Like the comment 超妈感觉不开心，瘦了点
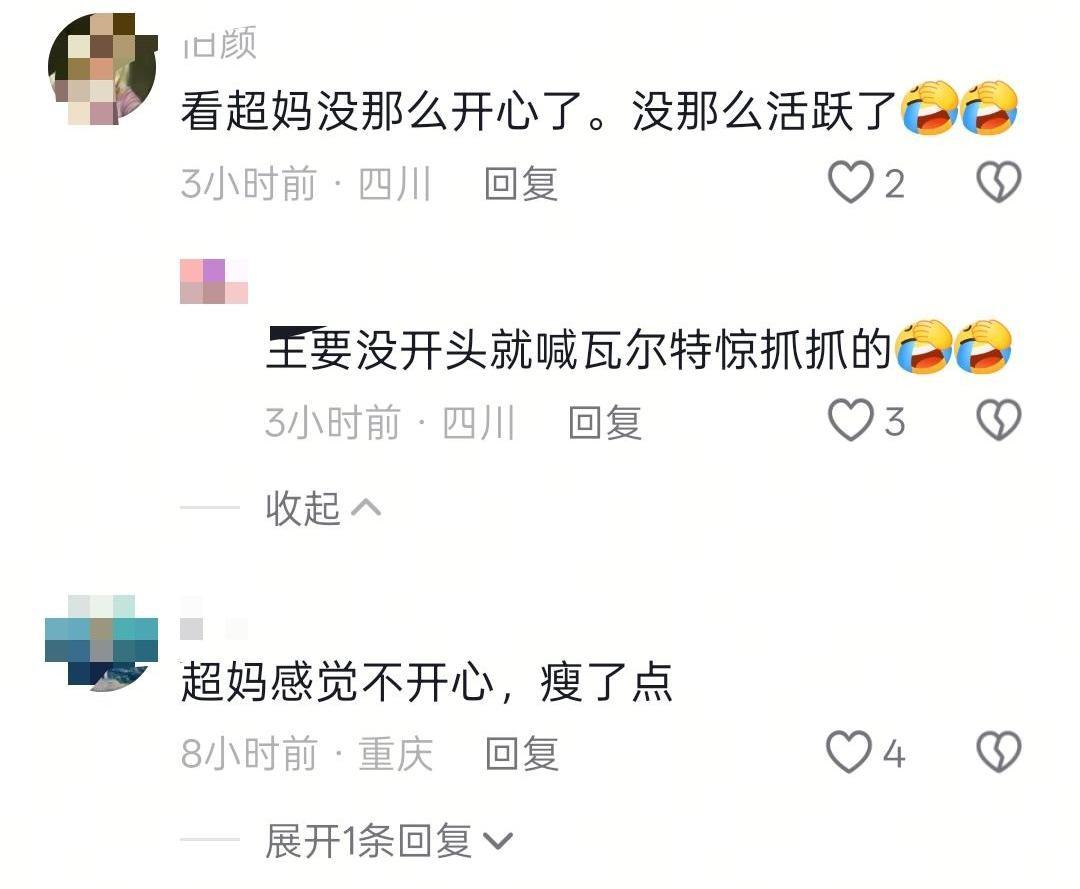Viewport: 1080px width, 889px height. pos(849,752)
